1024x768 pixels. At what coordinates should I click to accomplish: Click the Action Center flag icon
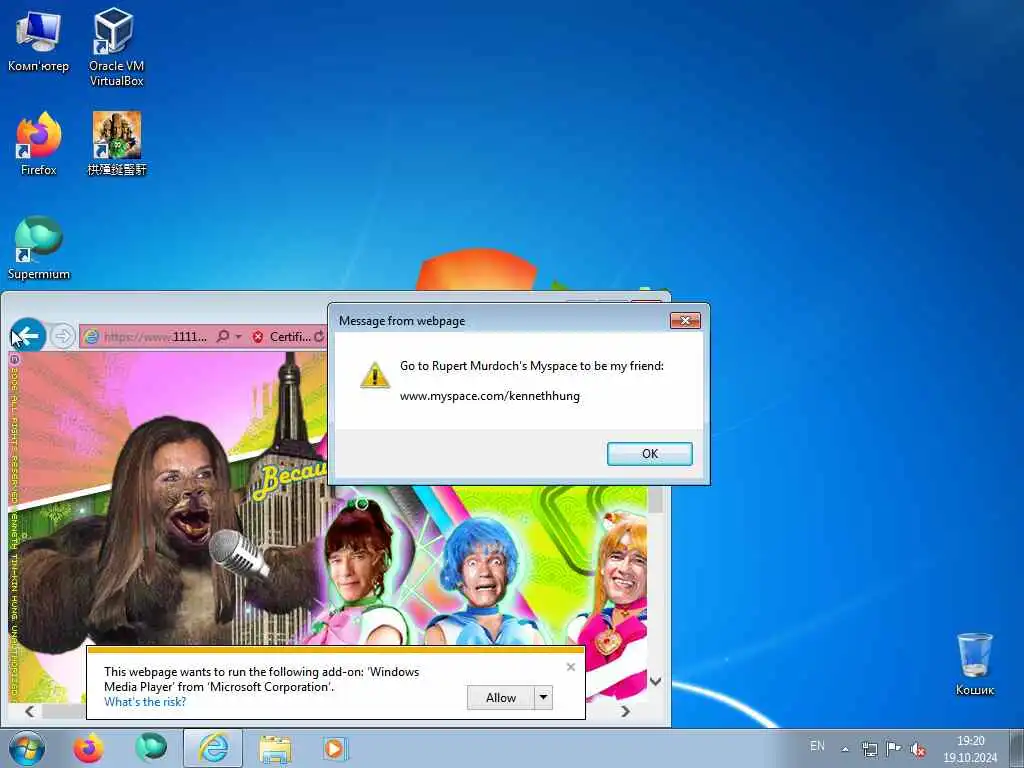click(x=893, y=749)
